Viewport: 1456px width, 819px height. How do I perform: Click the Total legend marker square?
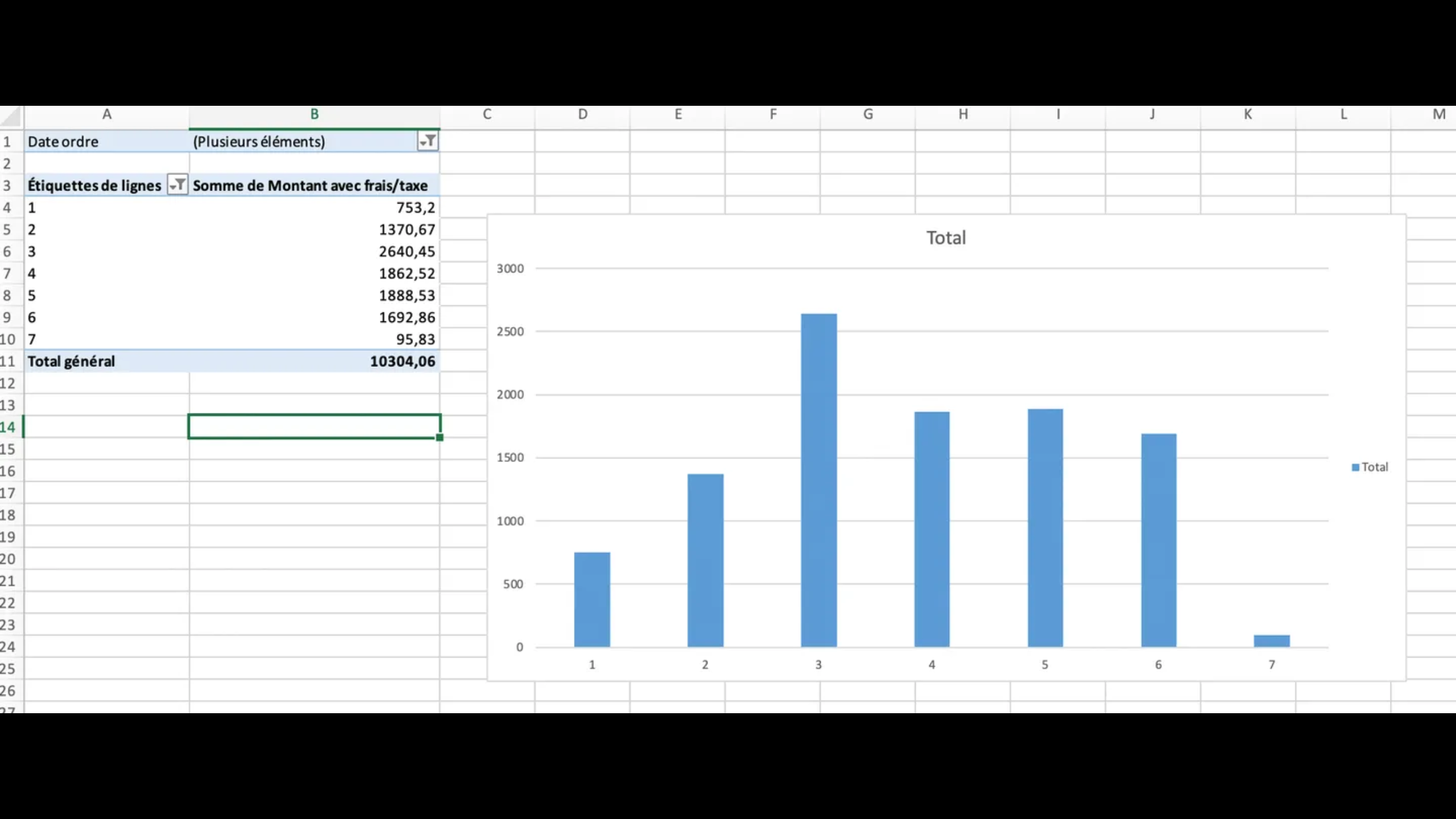[x=1355, y=467]
